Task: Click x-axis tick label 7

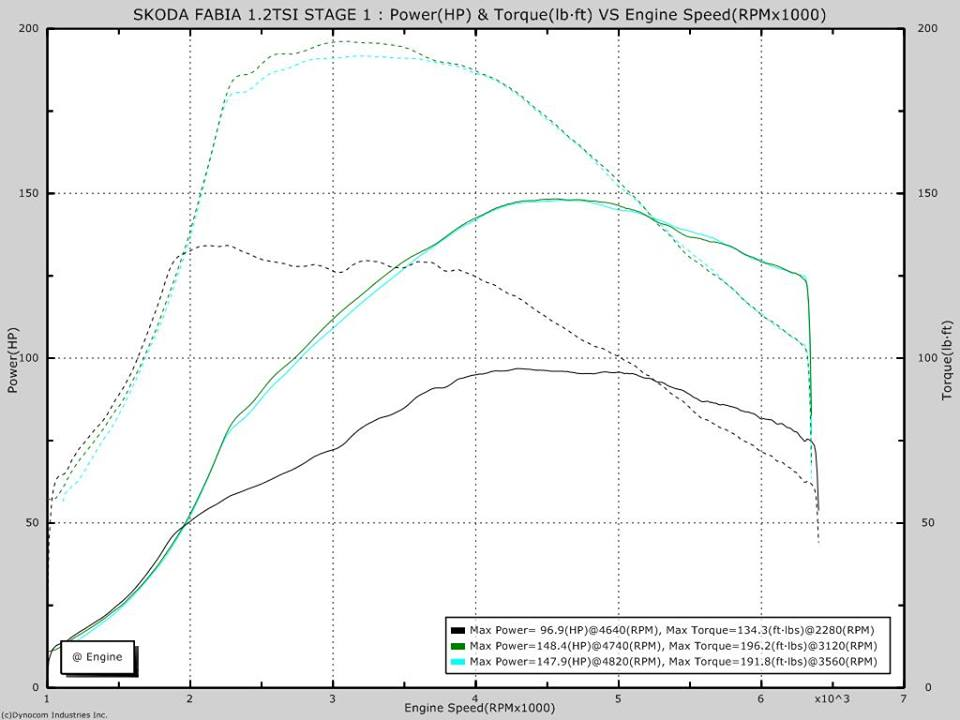Action: click(904, 699)
